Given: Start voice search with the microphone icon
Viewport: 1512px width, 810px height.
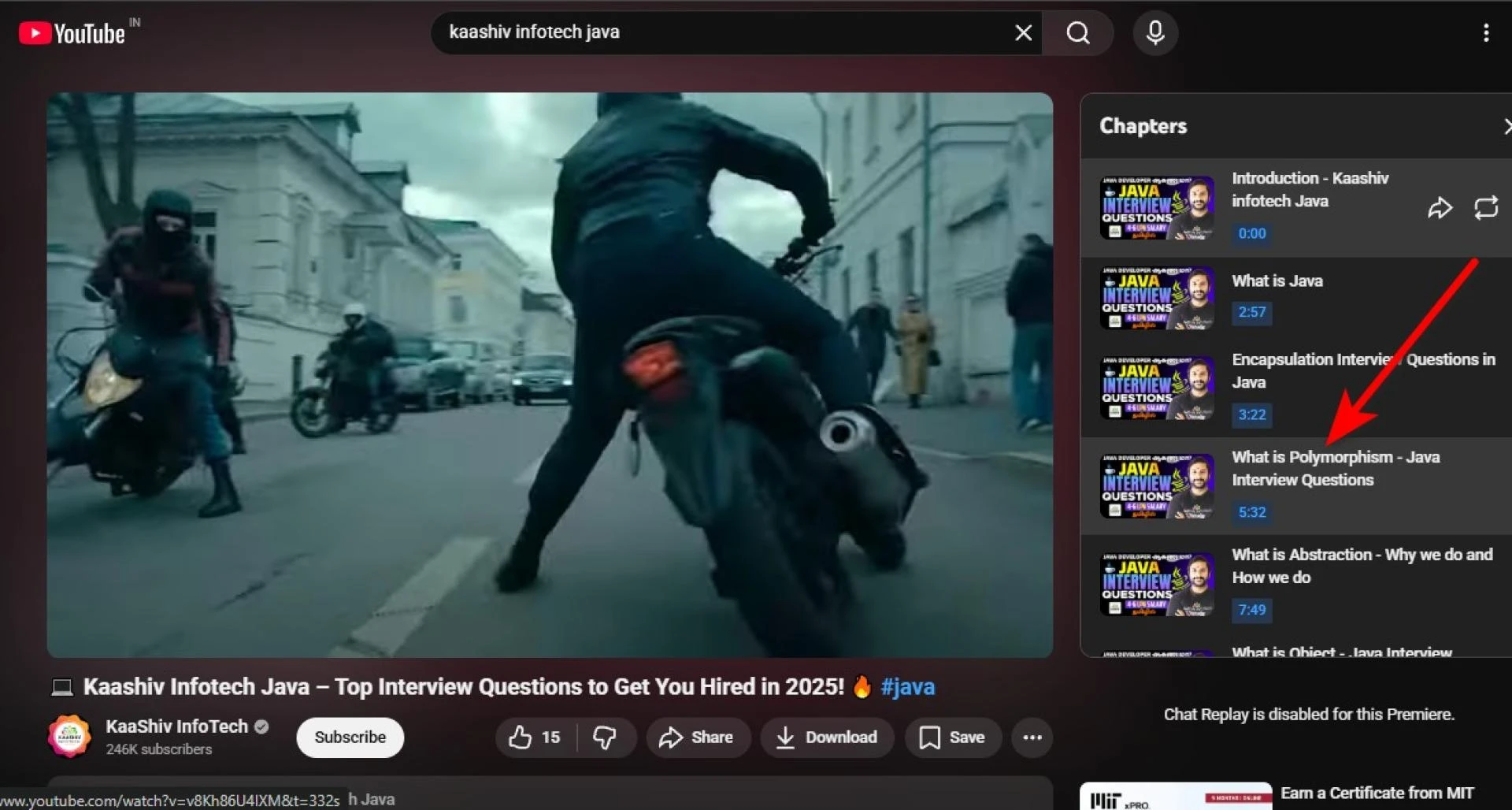Looking at the screenshot, I should (x=1154, y=33).
